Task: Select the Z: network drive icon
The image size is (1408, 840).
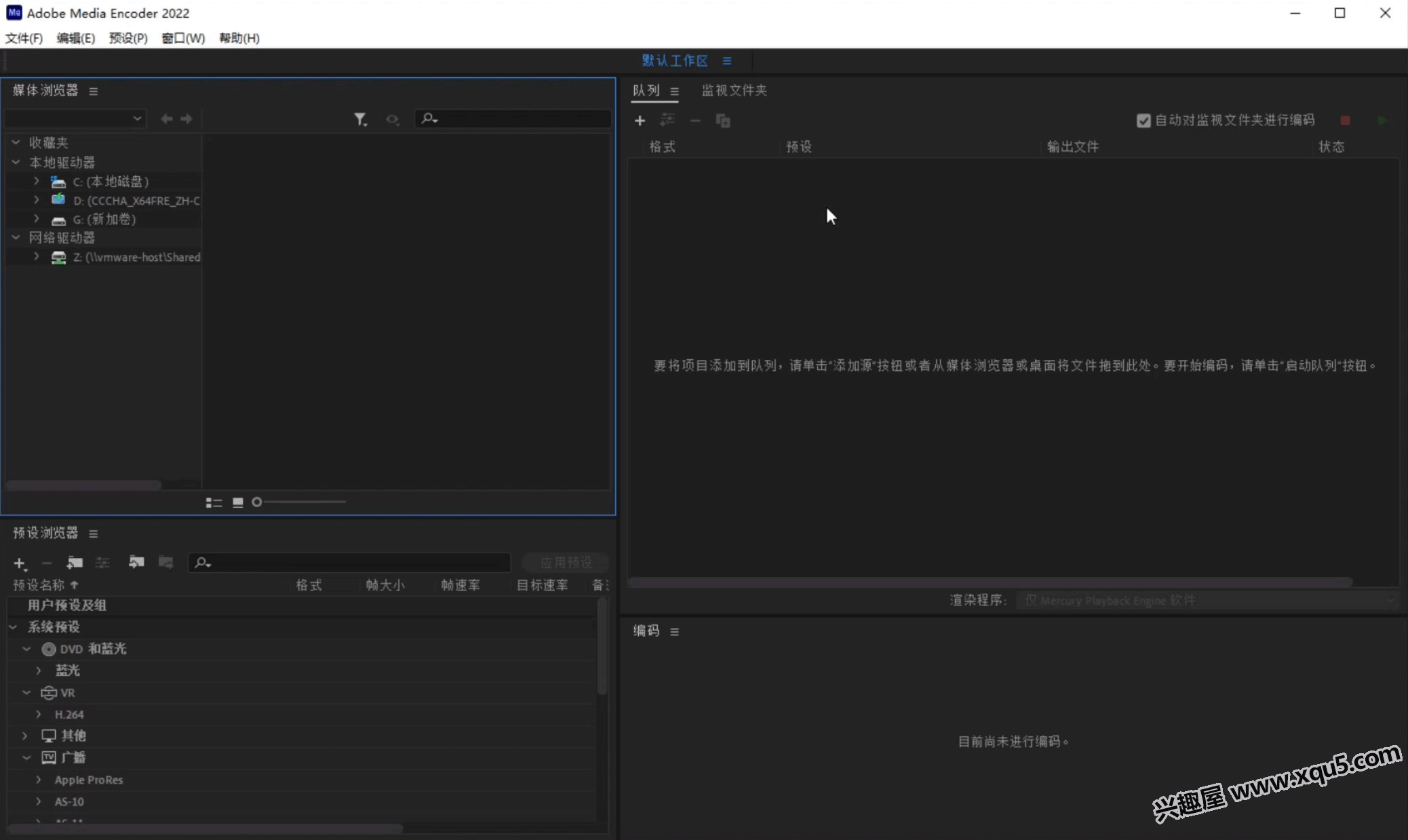Action: point(59,258)
